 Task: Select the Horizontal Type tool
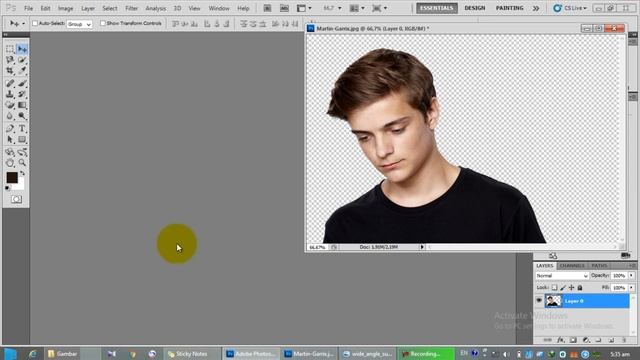click(x=22, y=129)
